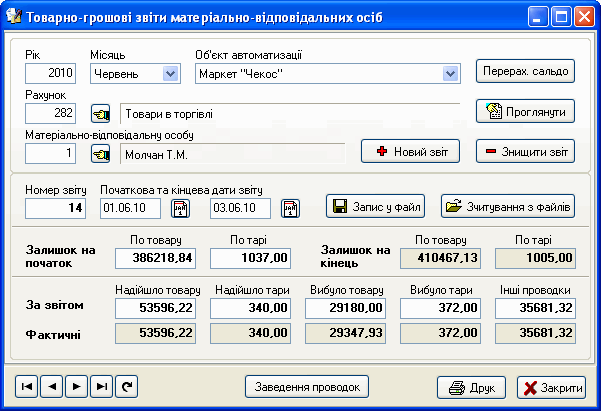Click the person code field showing 1

[x=50, y=153]
